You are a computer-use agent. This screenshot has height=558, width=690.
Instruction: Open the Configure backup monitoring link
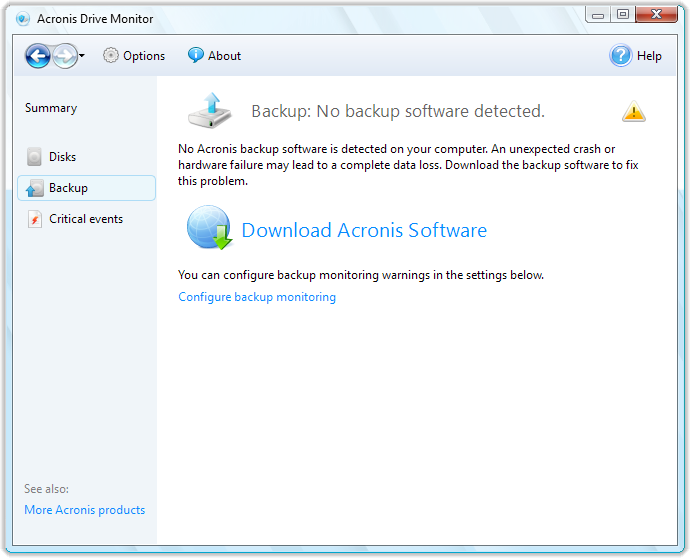(257, 297)
